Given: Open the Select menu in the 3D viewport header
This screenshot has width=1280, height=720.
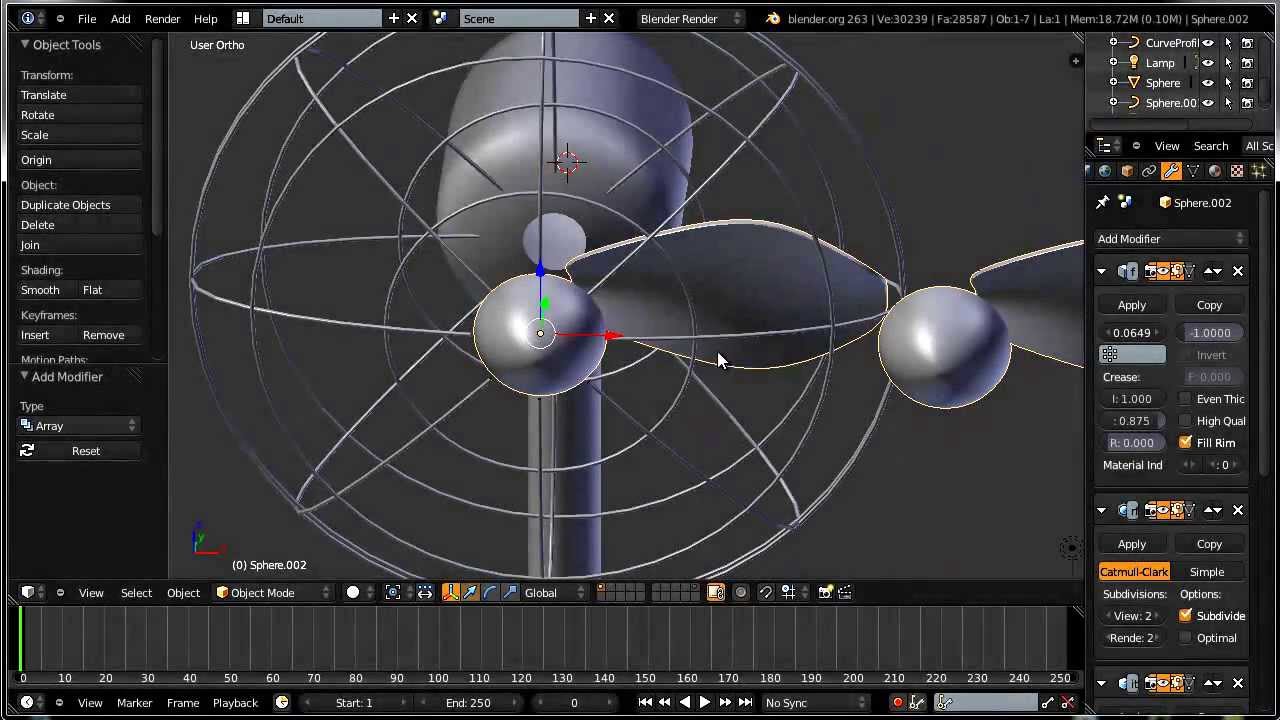Looking at the screenshot, I should point(136,593).
